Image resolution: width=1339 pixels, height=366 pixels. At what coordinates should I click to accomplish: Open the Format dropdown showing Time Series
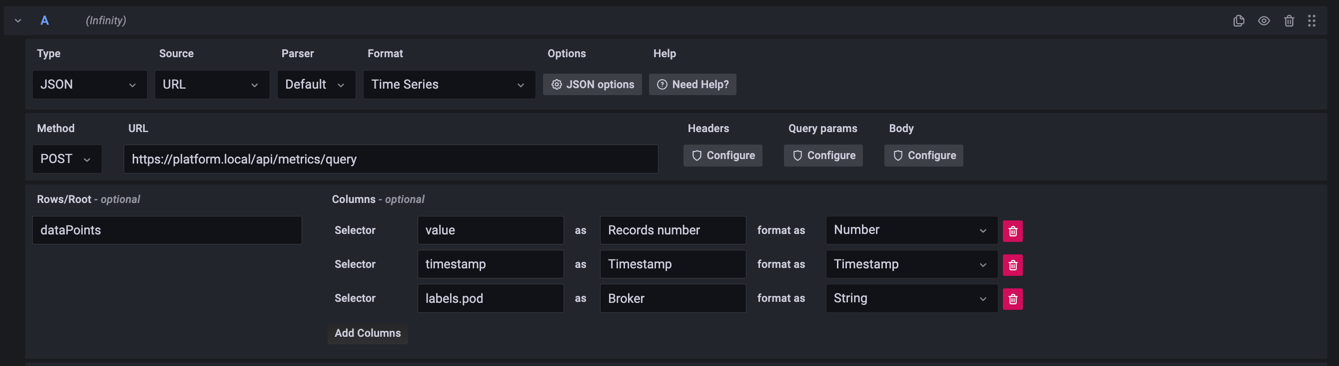(449, 85)
